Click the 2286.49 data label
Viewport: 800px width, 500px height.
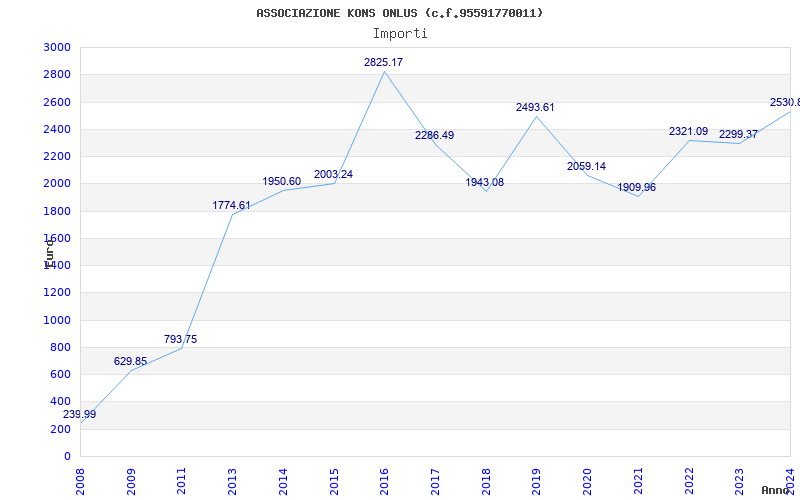click(x=434, y=135)
